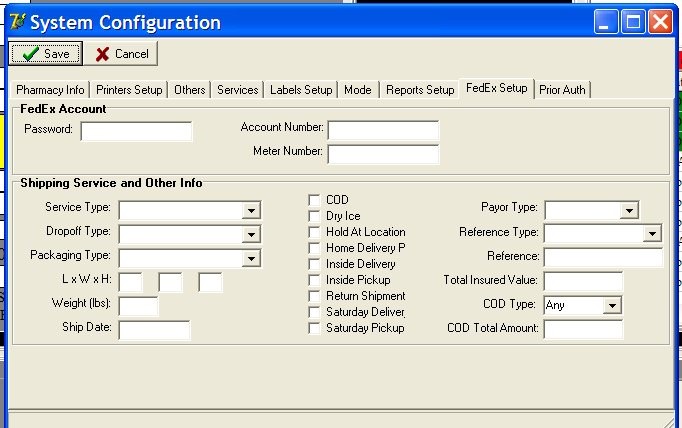The image size is (682, 428).
Task: Toggle the Dry Ice checkbox
Action: pyautogui.click(x=315, y=216)
